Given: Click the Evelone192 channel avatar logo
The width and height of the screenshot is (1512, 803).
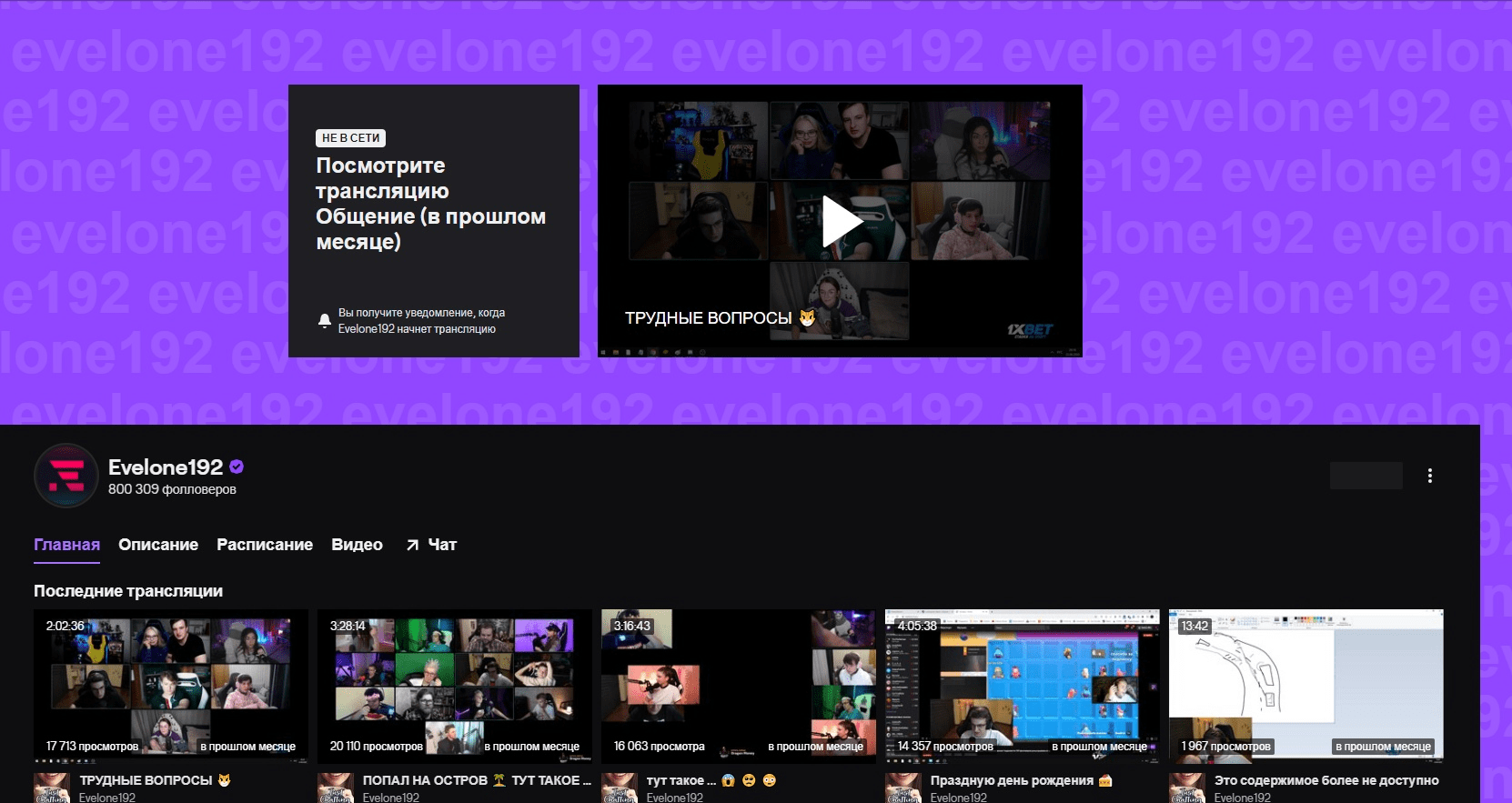Looking at the screenshot, I should [66, 476].
